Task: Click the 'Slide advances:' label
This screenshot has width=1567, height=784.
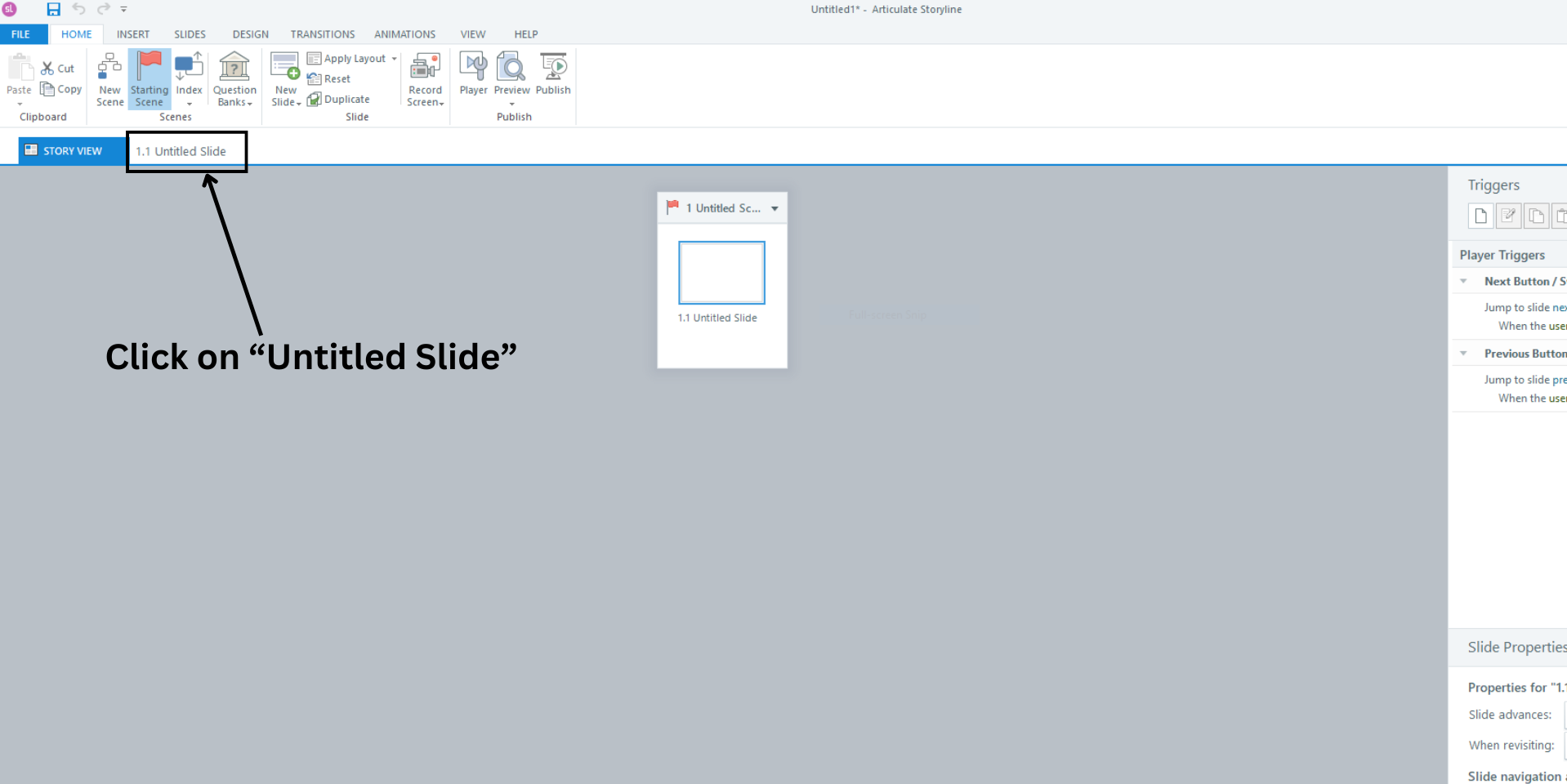Action: tap(1510, 715)
